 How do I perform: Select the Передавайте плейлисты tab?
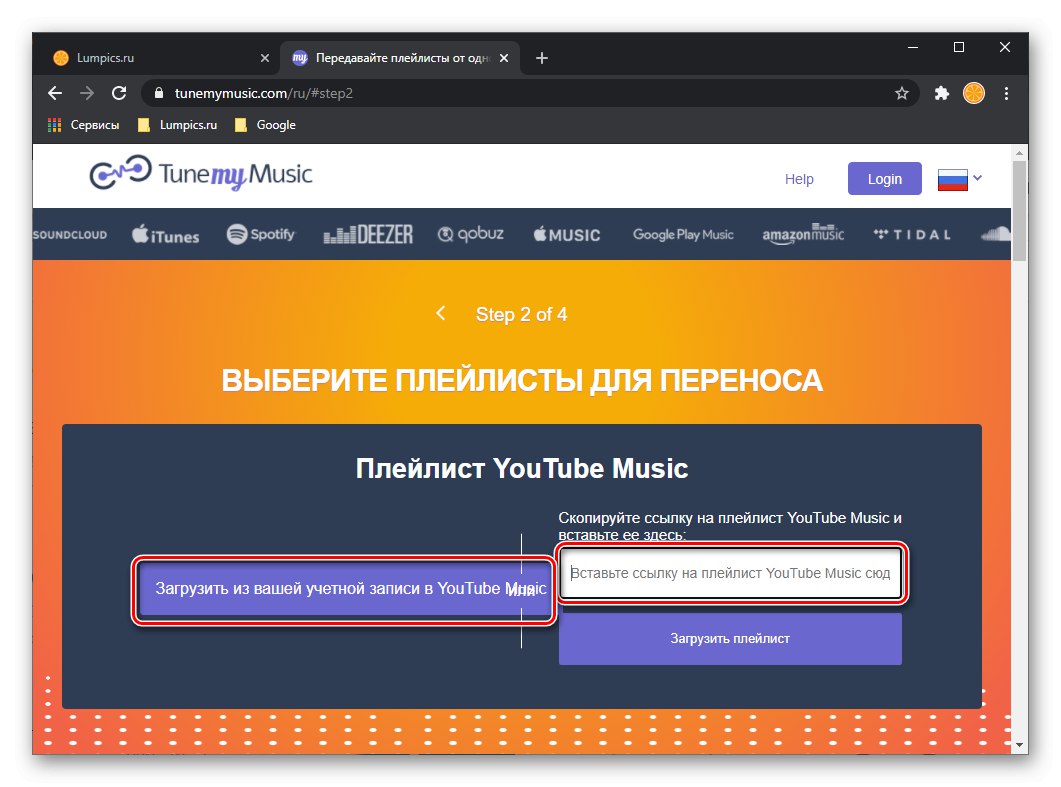(400, 58)
